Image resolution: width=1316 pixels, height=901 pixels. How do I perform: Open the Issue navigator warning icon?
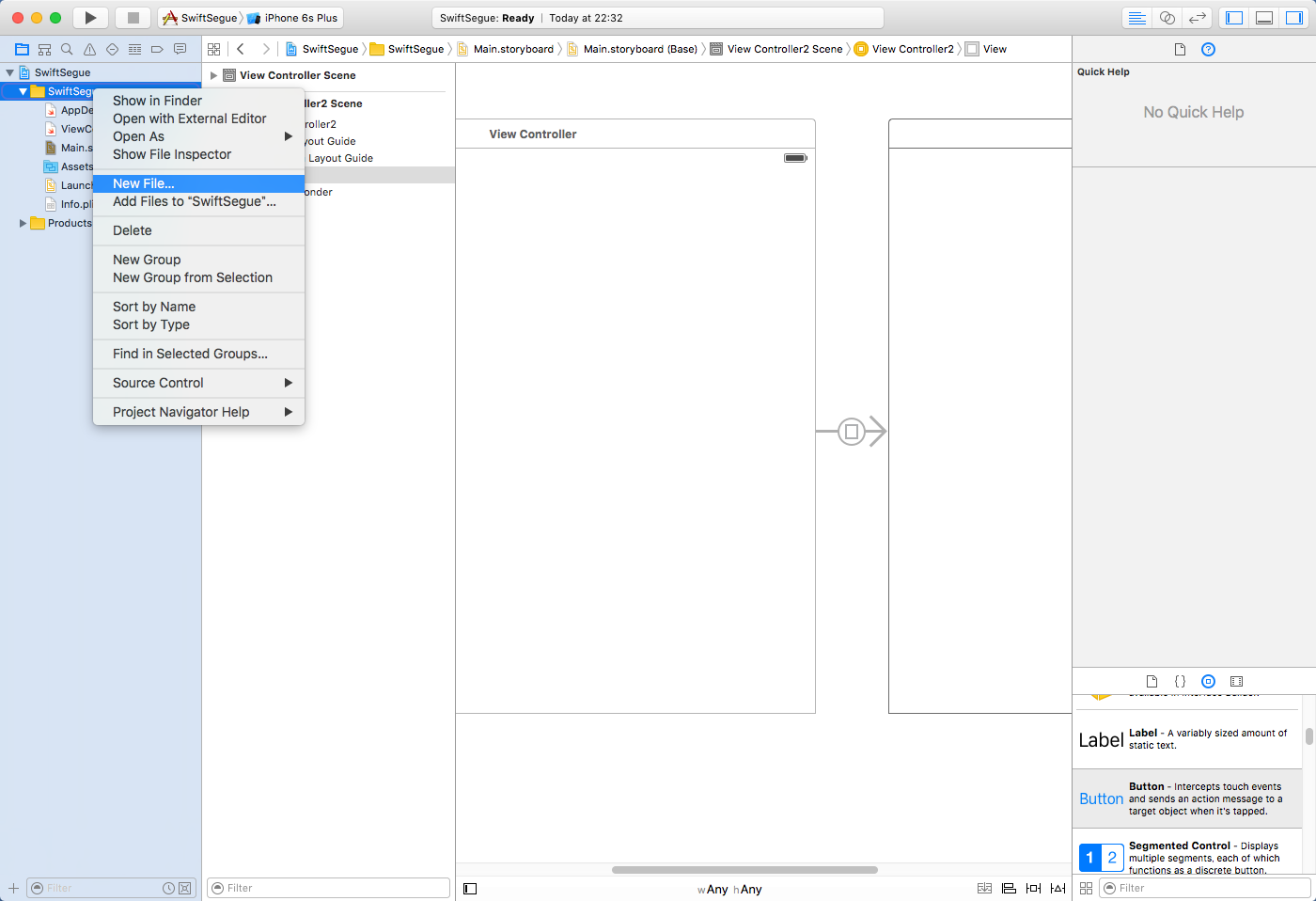pos(89,49)
